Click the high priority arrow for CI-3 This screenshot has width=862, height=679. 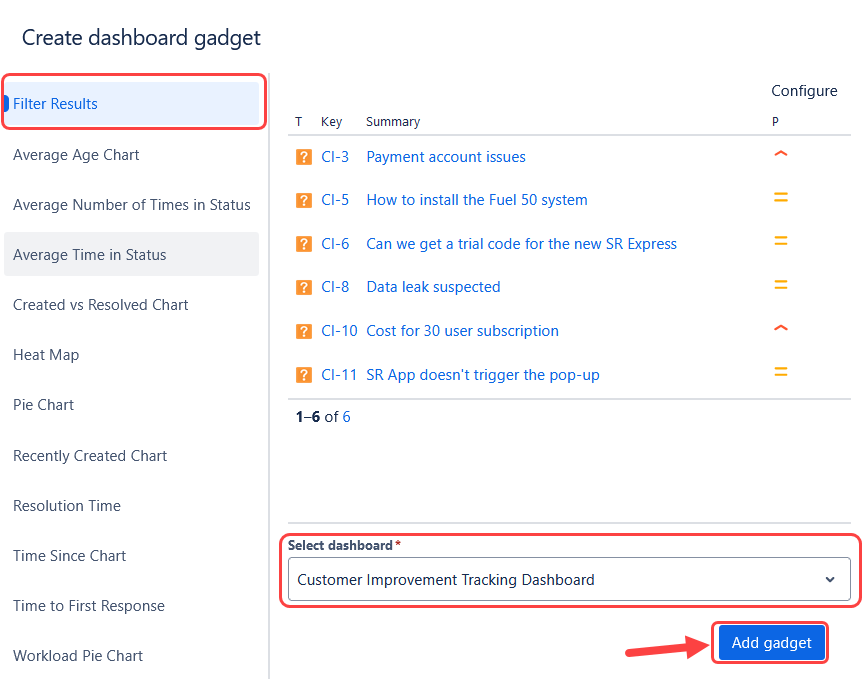tap(781, 154)
